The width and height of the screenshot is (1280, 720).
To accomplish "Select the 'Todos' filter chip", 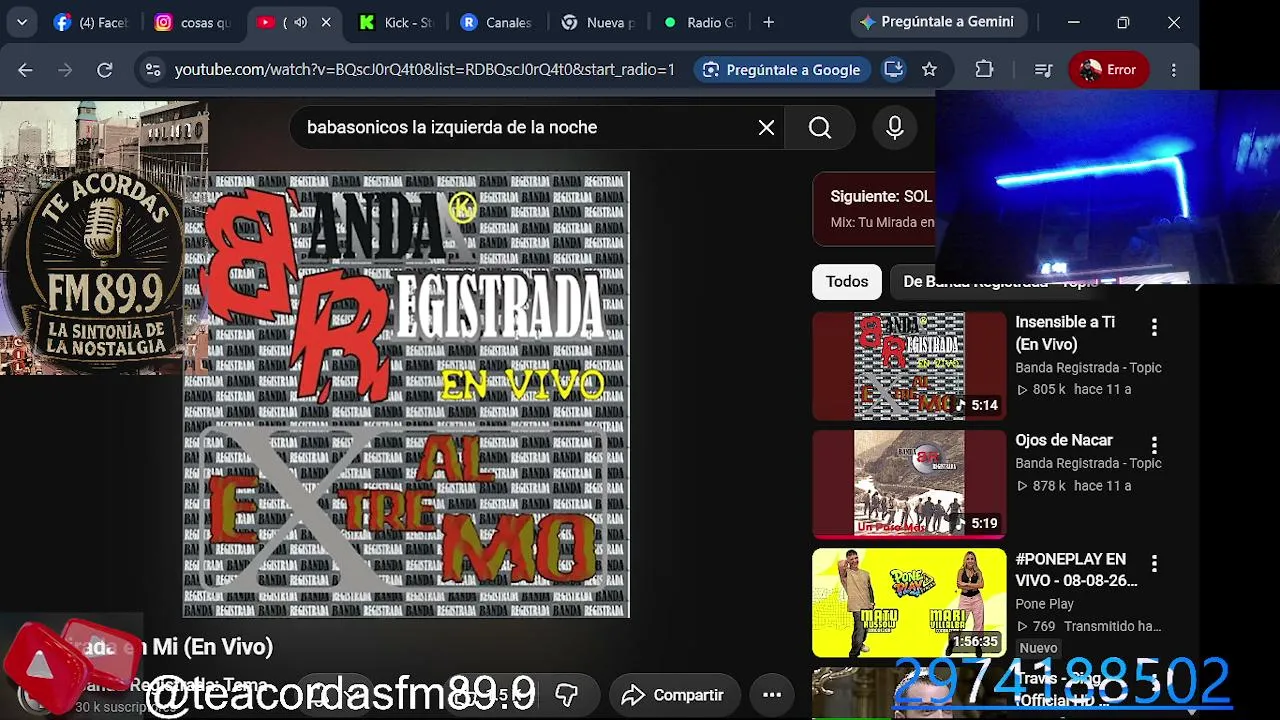I will click(847, 282).
